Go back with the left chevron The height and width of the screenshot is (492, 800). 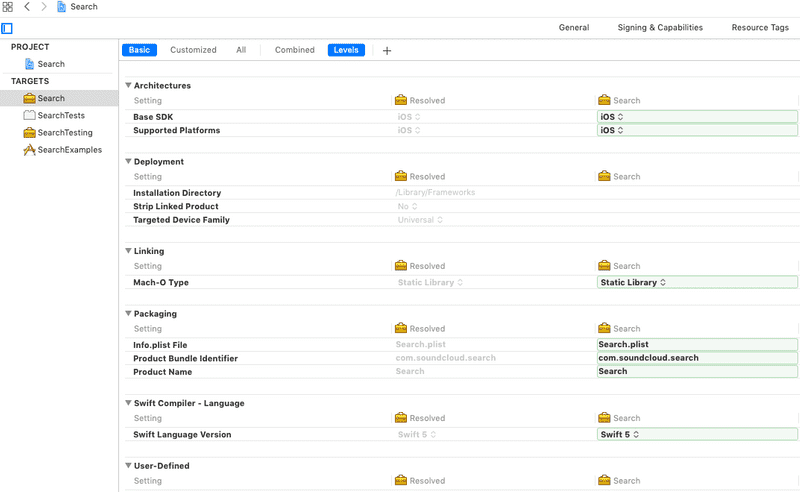click(x=27, y=7)
